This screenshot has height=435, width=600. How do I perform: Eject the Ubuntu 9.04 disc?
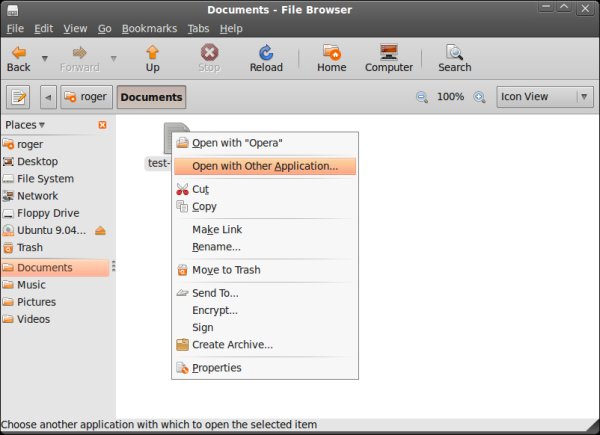(x=100, y=231)
